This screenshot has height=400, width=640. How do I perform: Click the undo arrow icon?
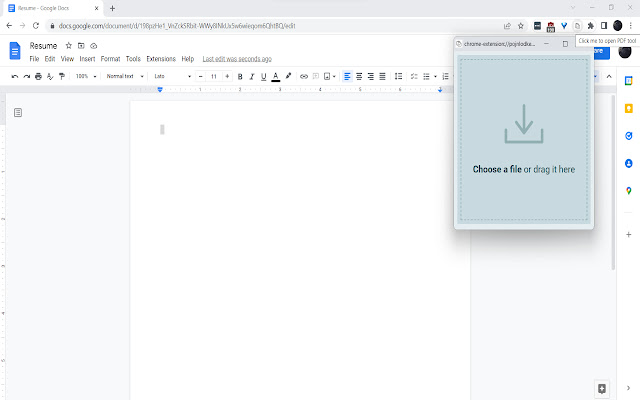(14, 76)
